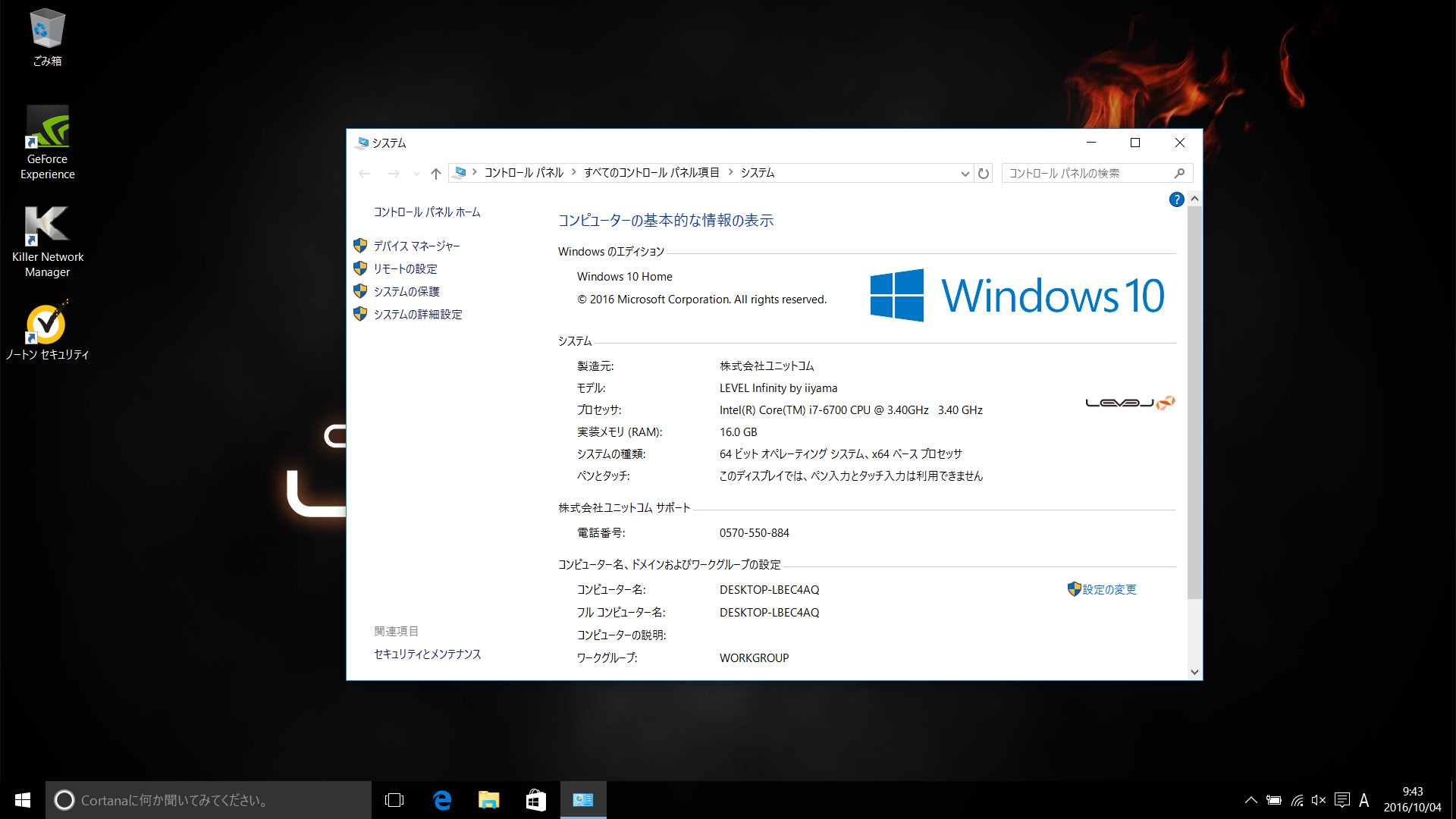Click the vertical scrollbar thumb
The width and height of the screenshot is (1456, 819).
(1194, 402)
